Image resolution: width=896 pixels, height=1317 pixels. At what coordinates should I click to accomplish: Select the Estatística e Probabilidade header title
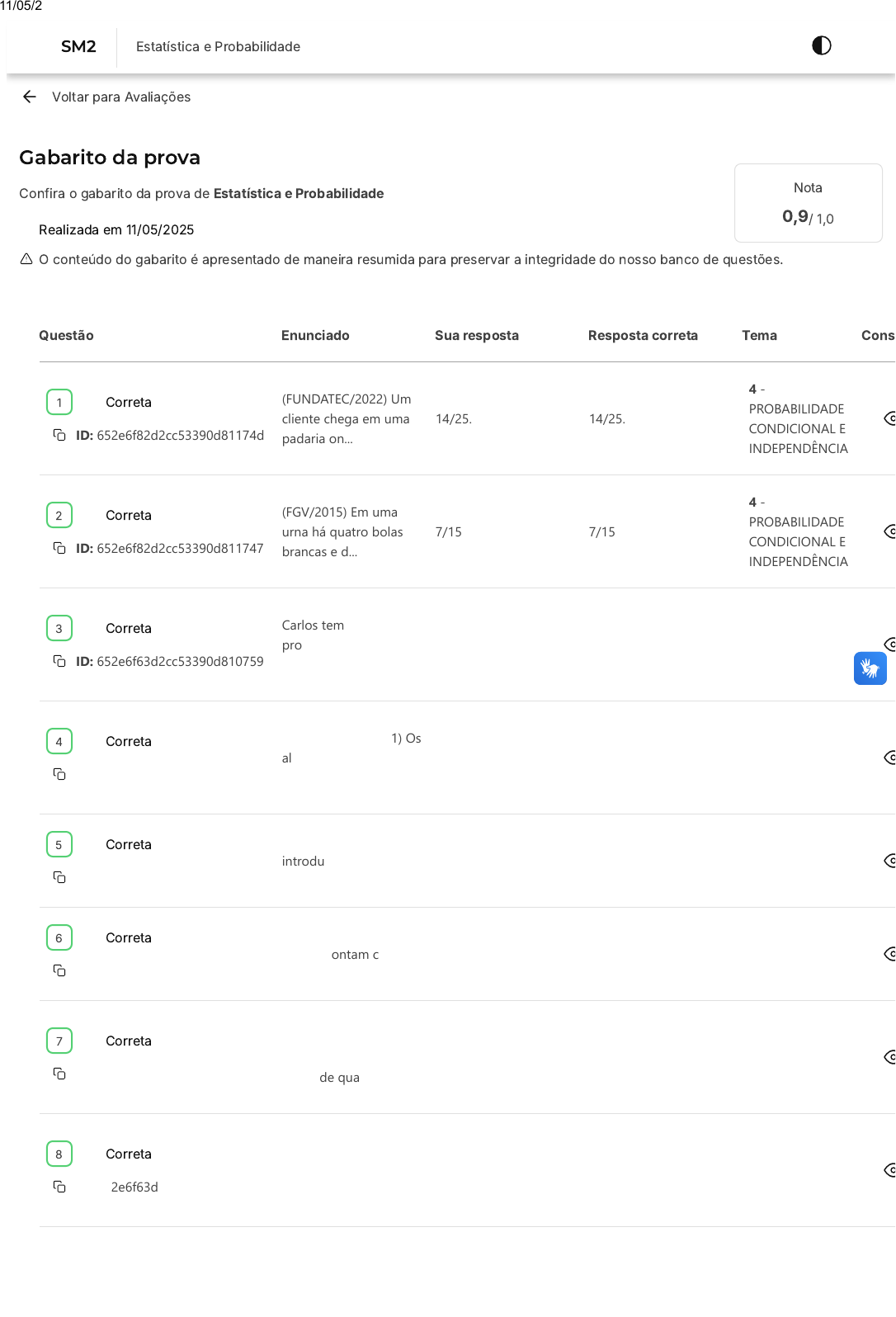coord(218,46)
